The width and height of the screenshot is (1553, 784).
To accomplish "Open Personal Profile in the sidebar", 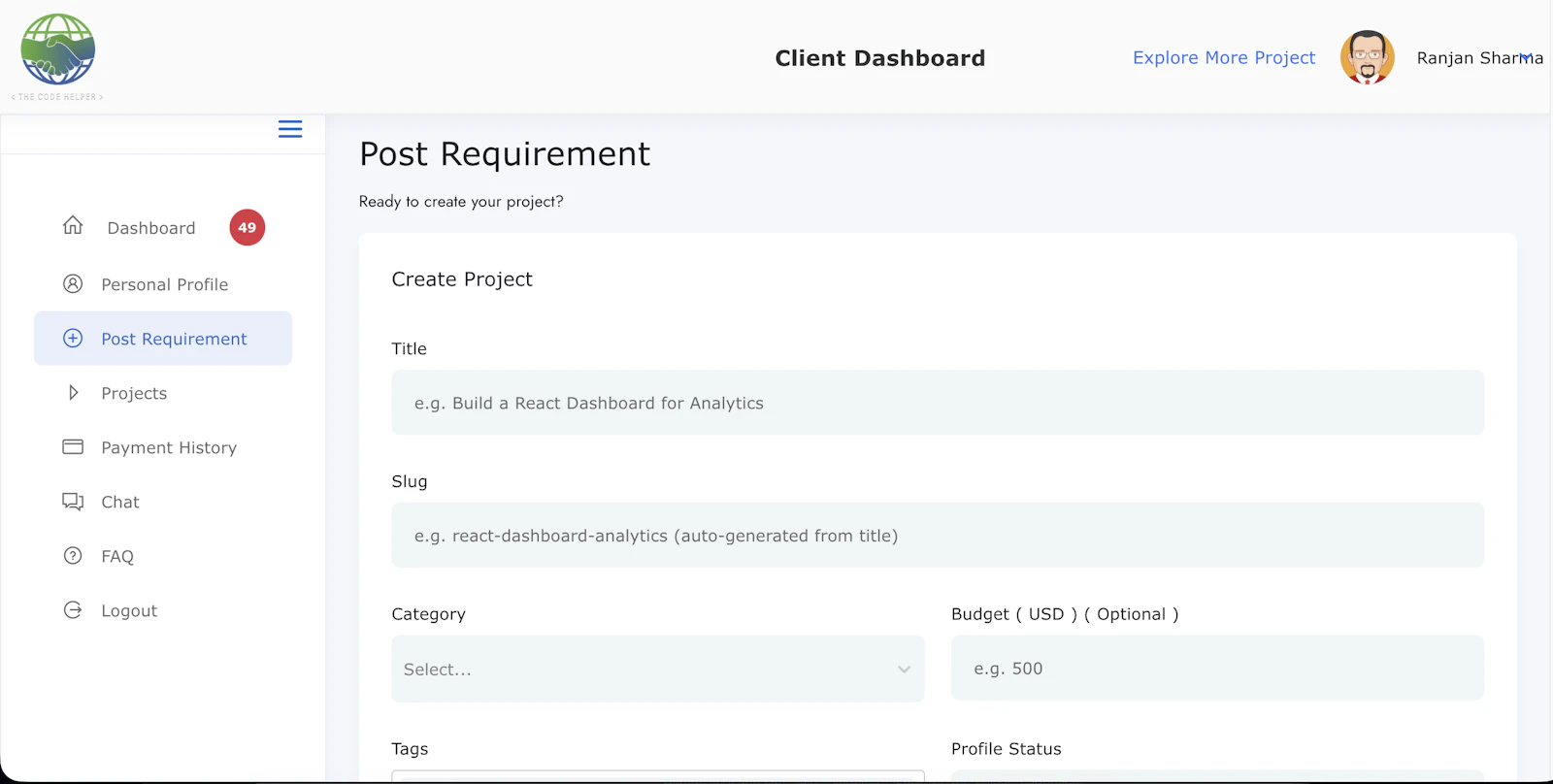I will (163, 284).
